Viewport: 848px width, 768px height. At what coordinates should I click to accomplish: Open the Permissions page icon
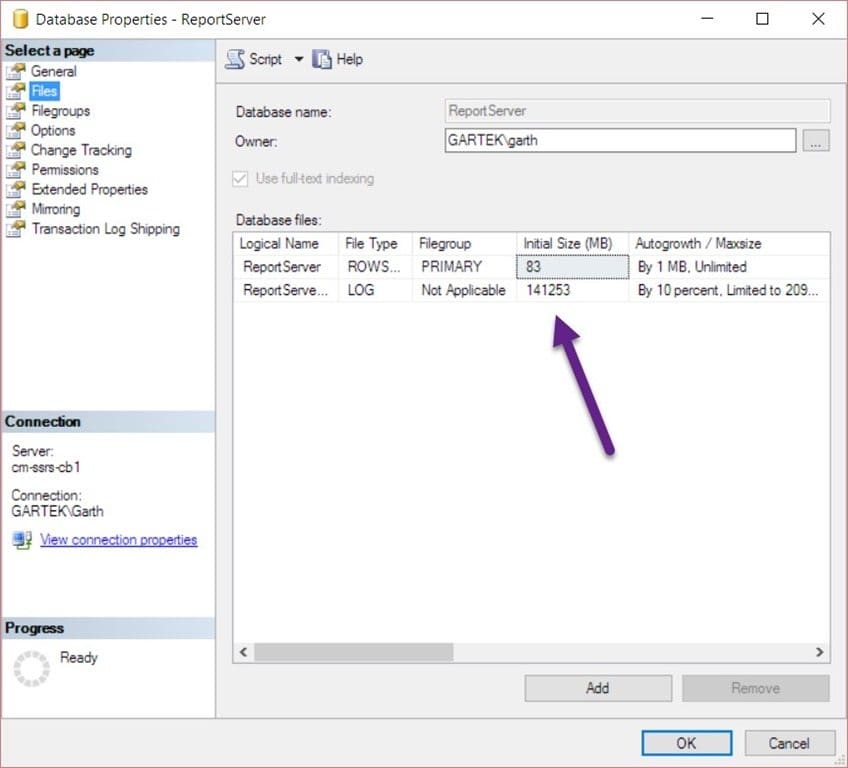click(x=16, y=170)
